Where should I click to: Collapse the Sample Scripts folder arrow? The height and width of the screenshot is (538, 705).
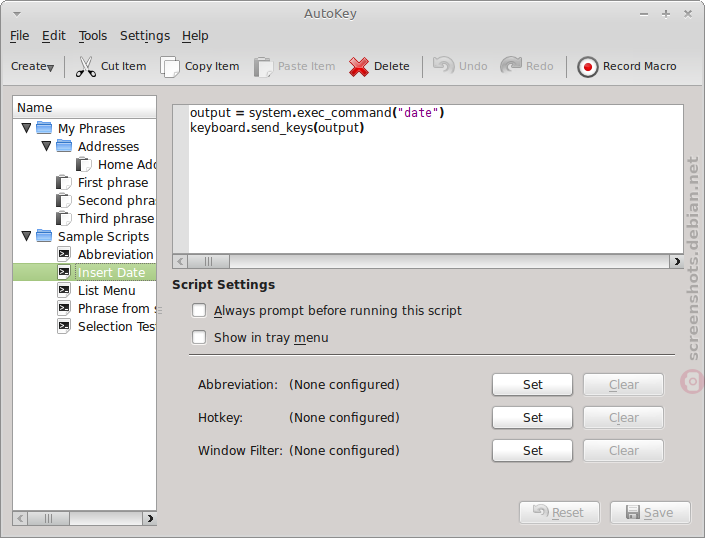pos(26,236)
